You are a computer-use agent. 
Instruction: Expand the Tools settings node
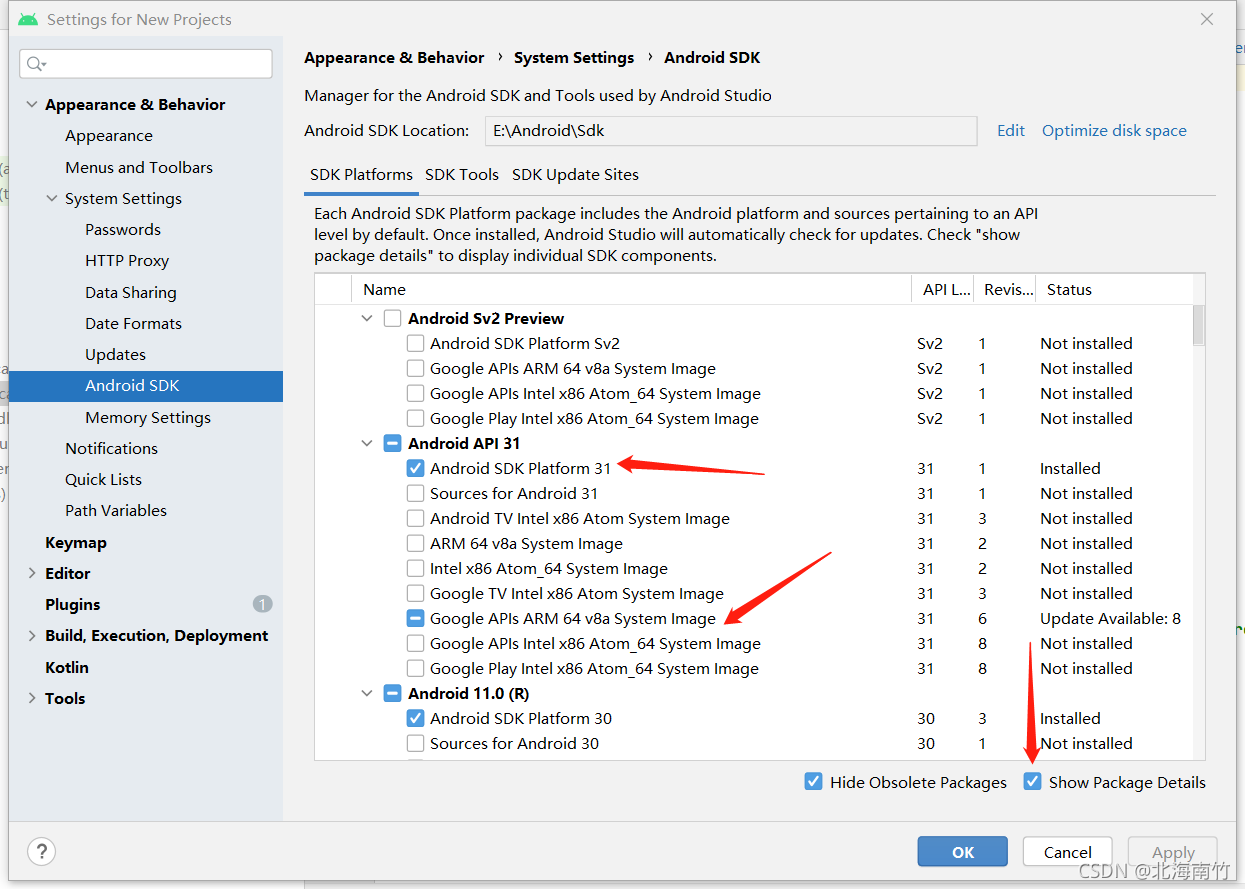(x=32, y=698)
